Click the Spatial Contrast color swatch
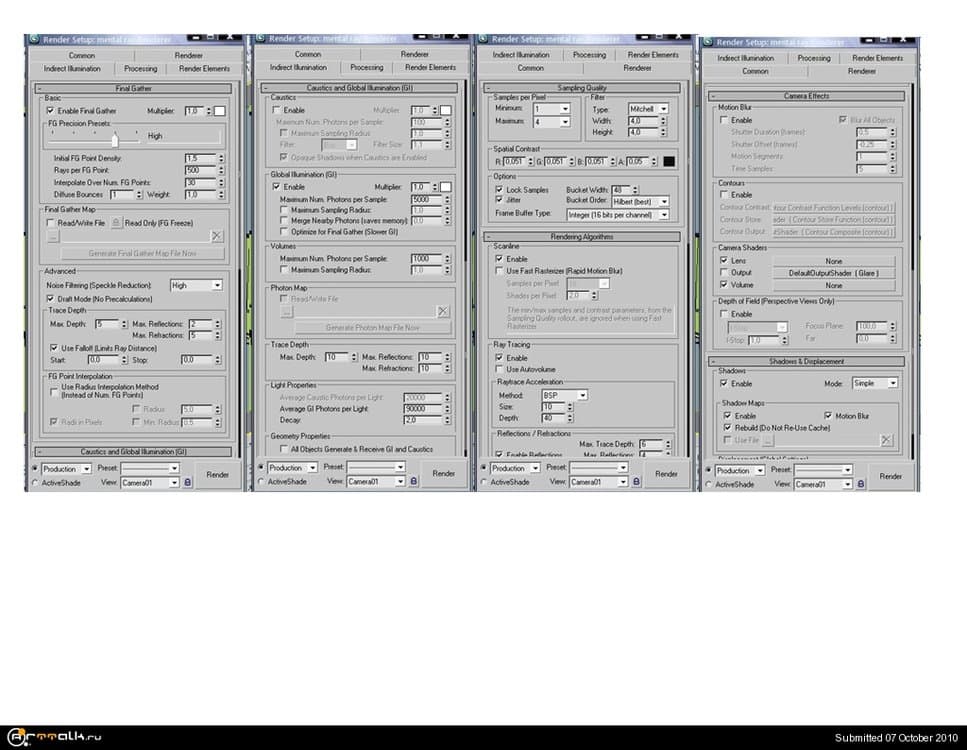The height and width of the screenshot is (750, 967). [668, 160]
